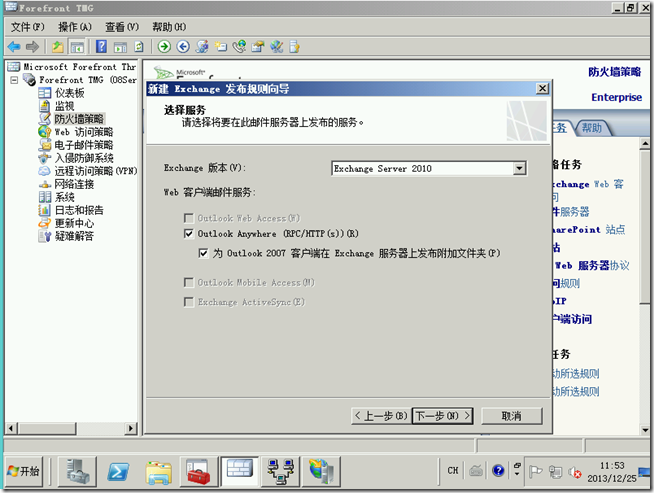Toggle Outlook 2007 附加文件夹 checkbox
Image resolution: width=654 pixels, height=493 pixels.
pyautogui.click(x=203, y=253)
